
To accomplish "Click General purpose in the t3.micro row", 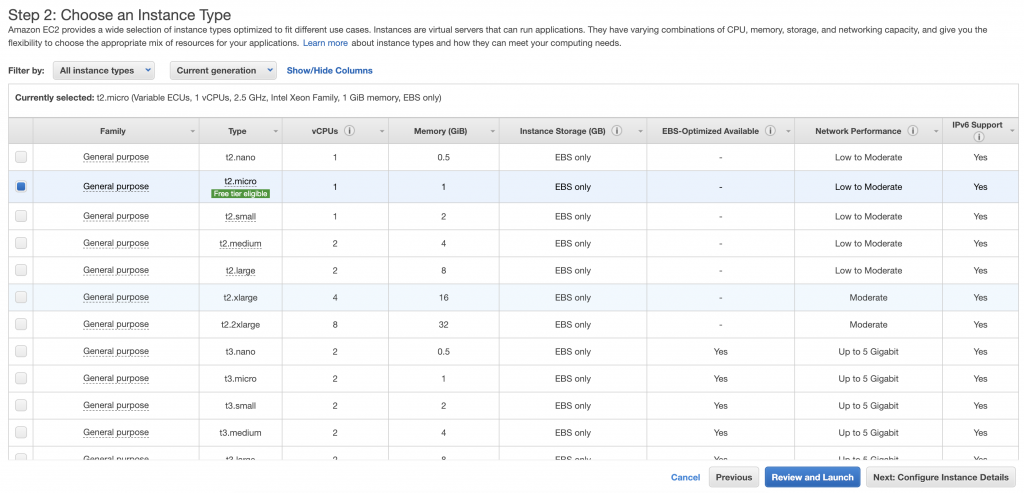I will (116, 379).
